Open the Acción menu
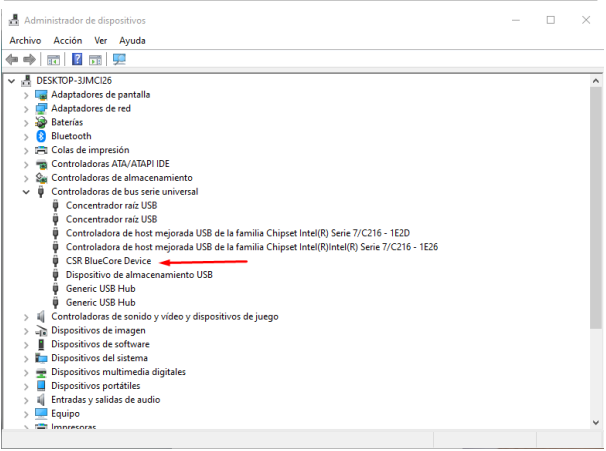The image size is (606, 451). pyautogui.click(x=67, y=40)
